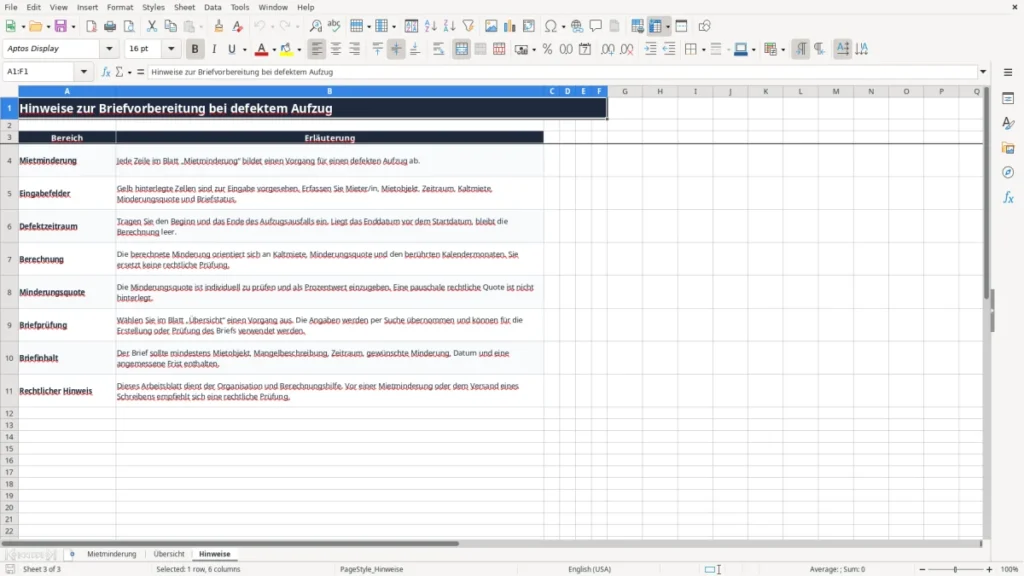1024x576 pixels.
Task: Cut the selected cells
Action: click(152, 26)
